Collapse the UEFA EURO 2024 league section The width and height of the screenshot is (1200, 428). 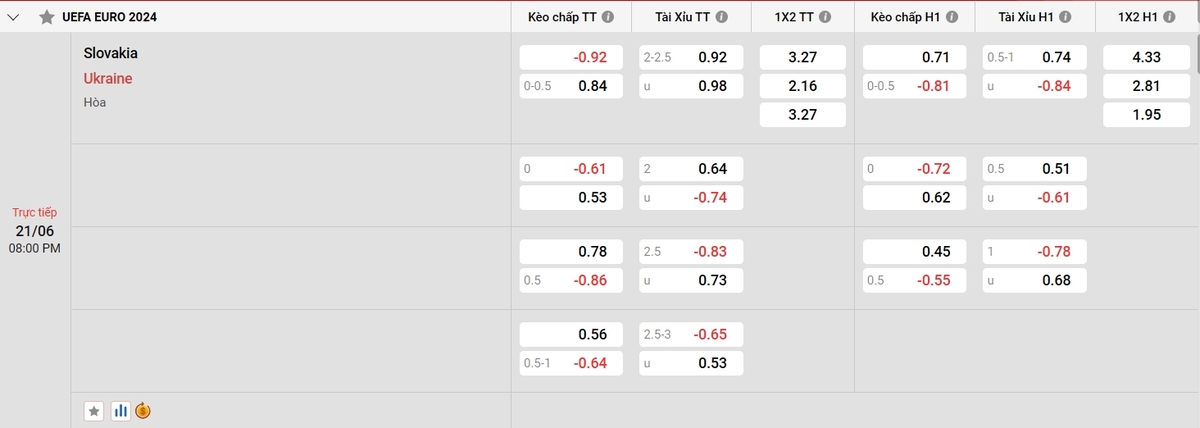[14, 17]
